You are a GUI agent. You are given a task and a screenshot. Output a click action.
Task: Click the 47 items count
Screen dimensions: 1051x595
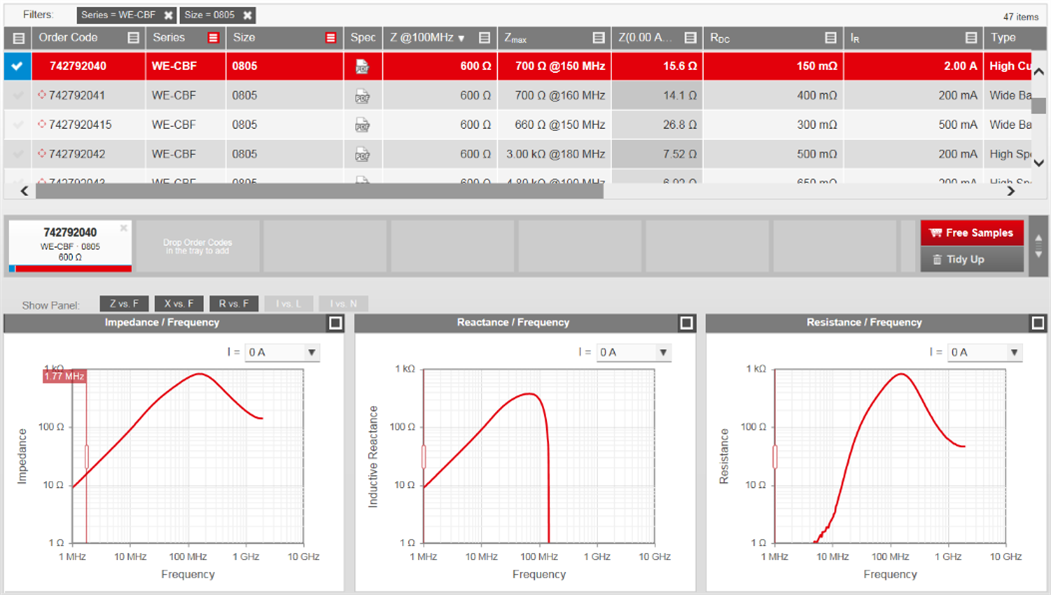pyautogui.click(x=1021, y=17)
